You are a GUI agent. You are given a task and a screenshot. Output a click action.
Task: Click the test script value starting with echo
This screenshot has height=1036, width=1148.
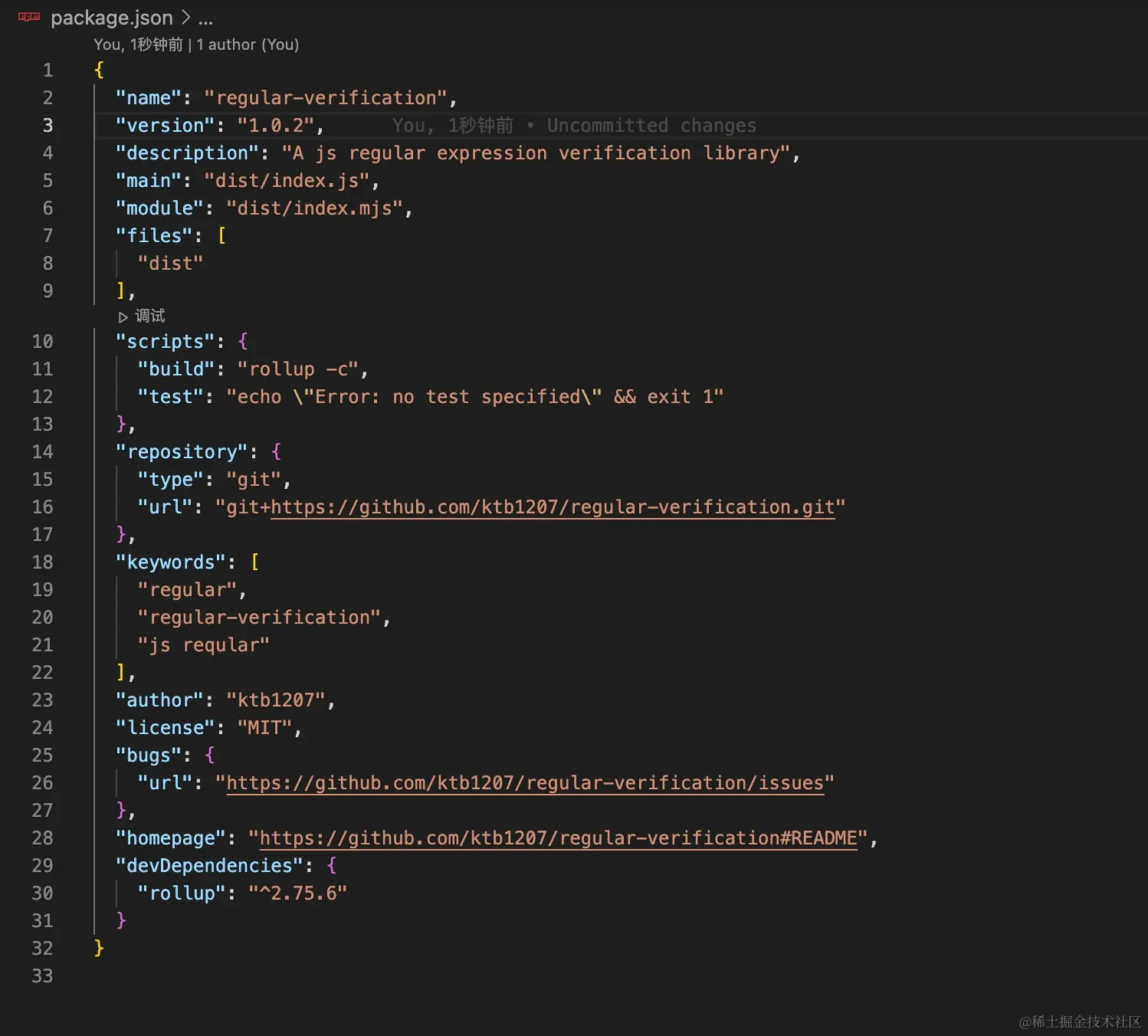(475, 397)
